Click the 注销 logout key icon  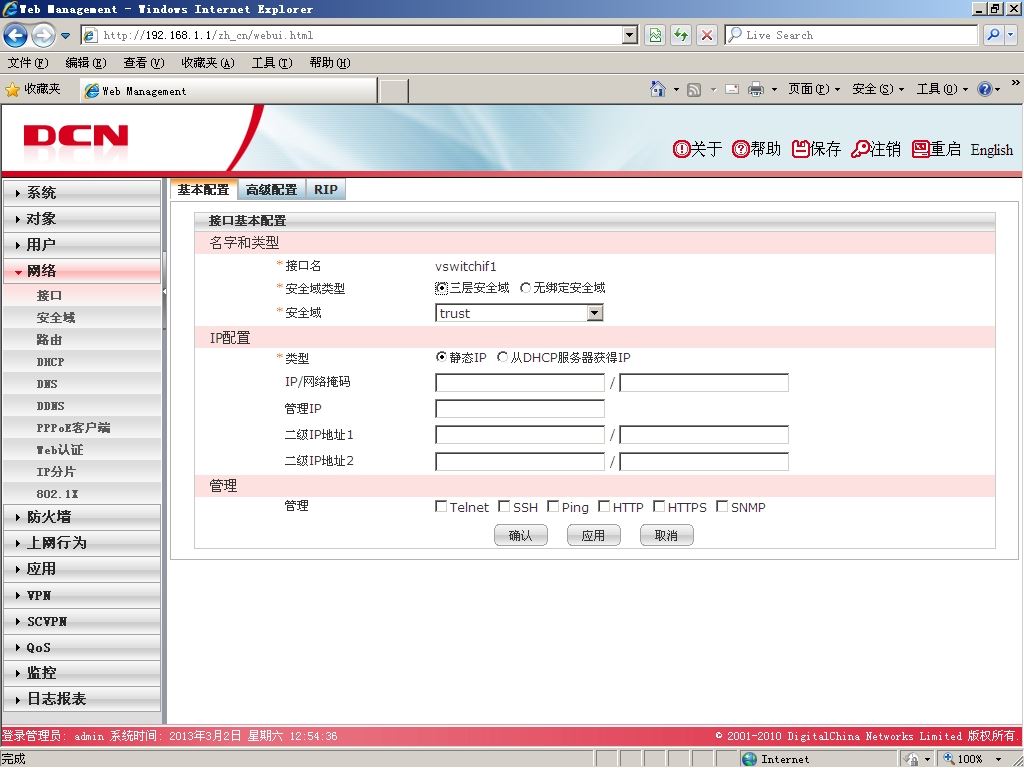pyautogui.click(x=860, y=150)
